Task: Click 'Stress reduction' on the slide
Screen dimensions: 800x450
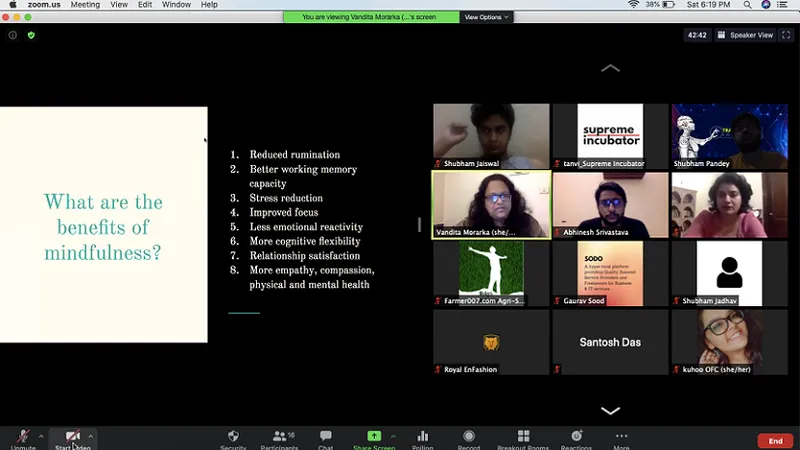Action: [286, 198]
